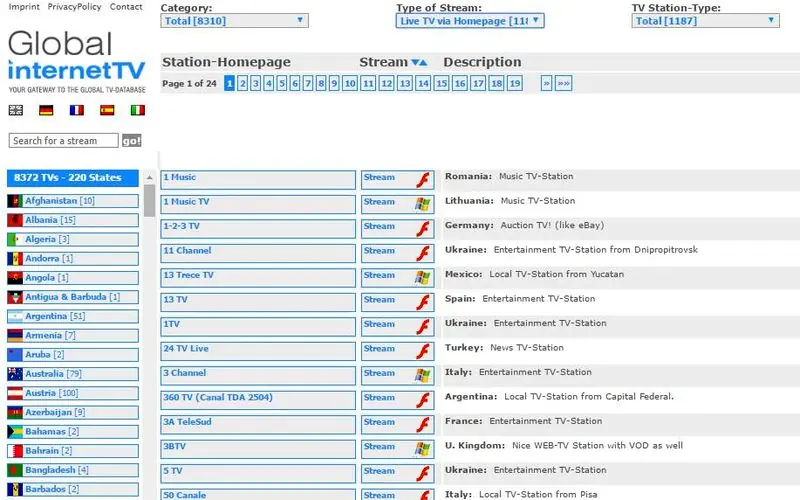Click Flash icon in 11 Channel row
This screenshot has width=800, height=500.
coord(422,254)
